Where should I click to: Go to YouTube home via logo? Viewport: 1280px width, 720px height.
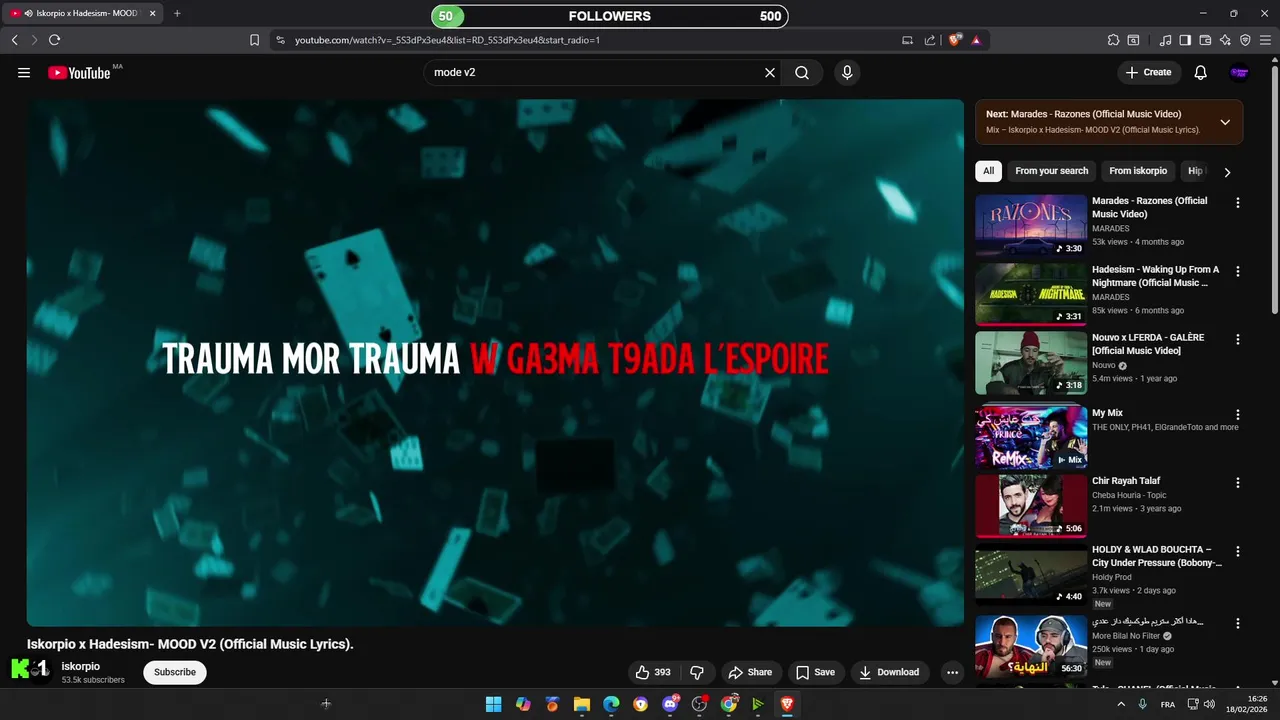pyautogui.click(x=79, y=73)
